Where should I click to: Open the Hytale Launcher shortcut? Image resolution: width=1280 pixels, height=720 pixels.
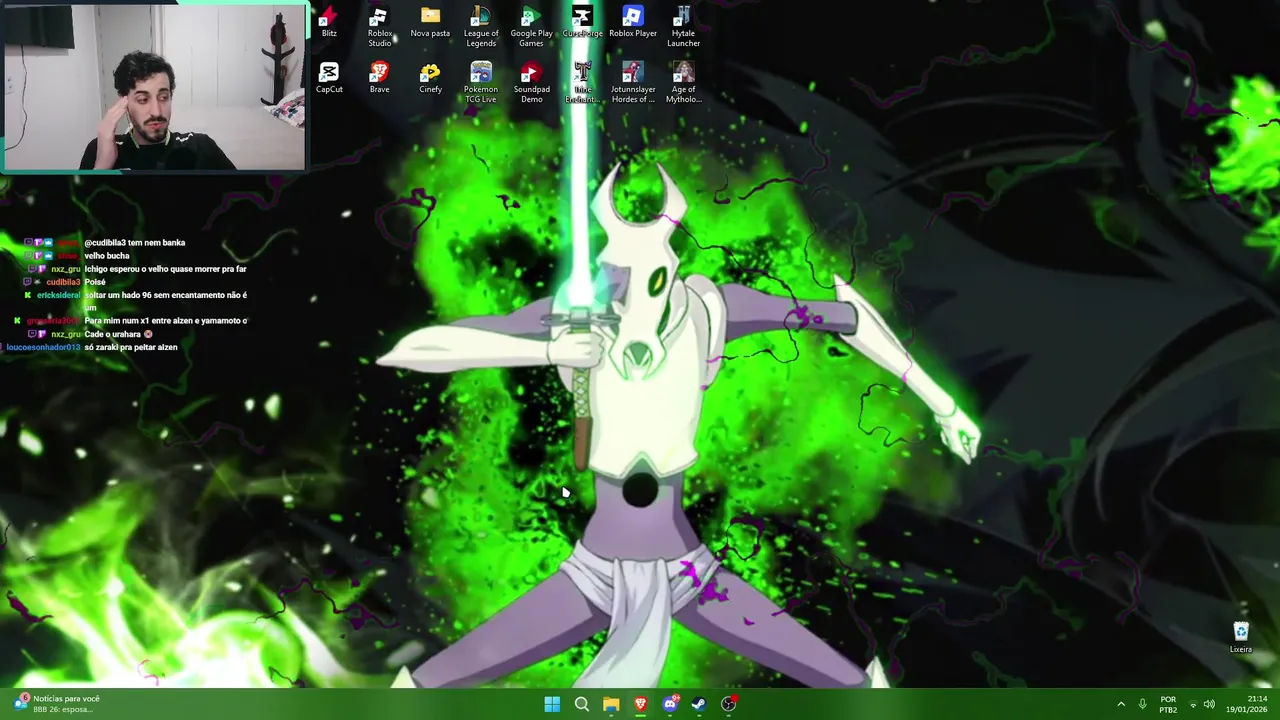683,27
